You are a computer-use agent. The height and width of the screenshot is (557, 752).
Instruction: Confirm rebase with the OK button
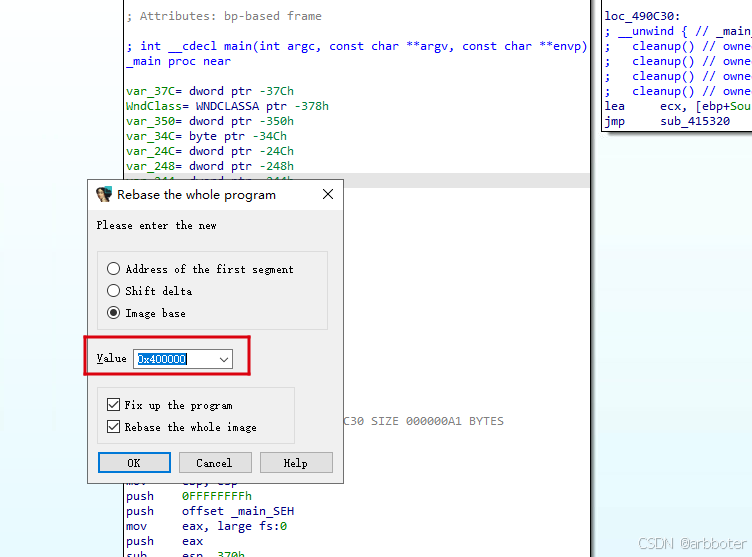(134, 462)
